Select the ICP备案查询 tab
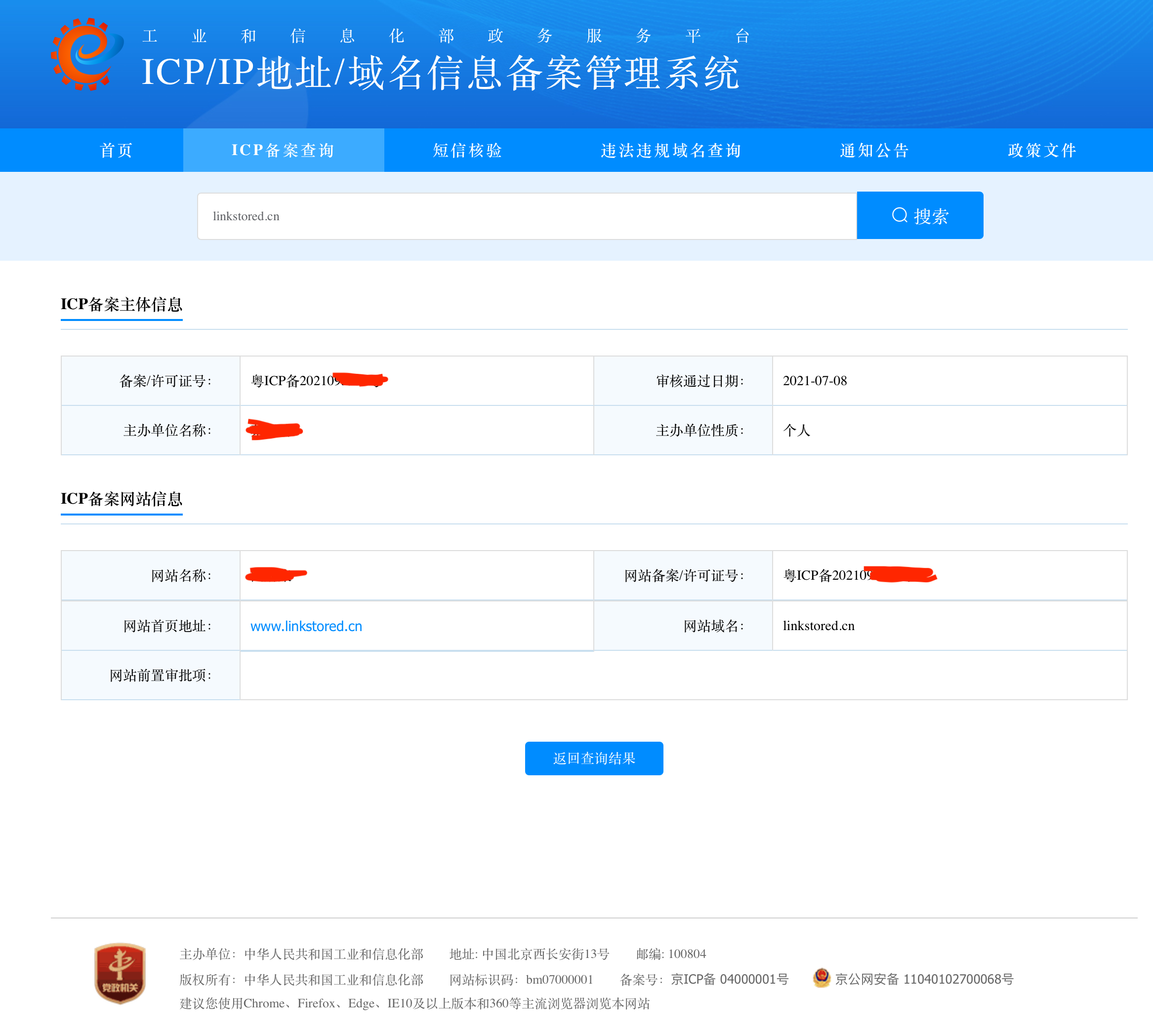1153x1036 pixels. coord(283,150)
